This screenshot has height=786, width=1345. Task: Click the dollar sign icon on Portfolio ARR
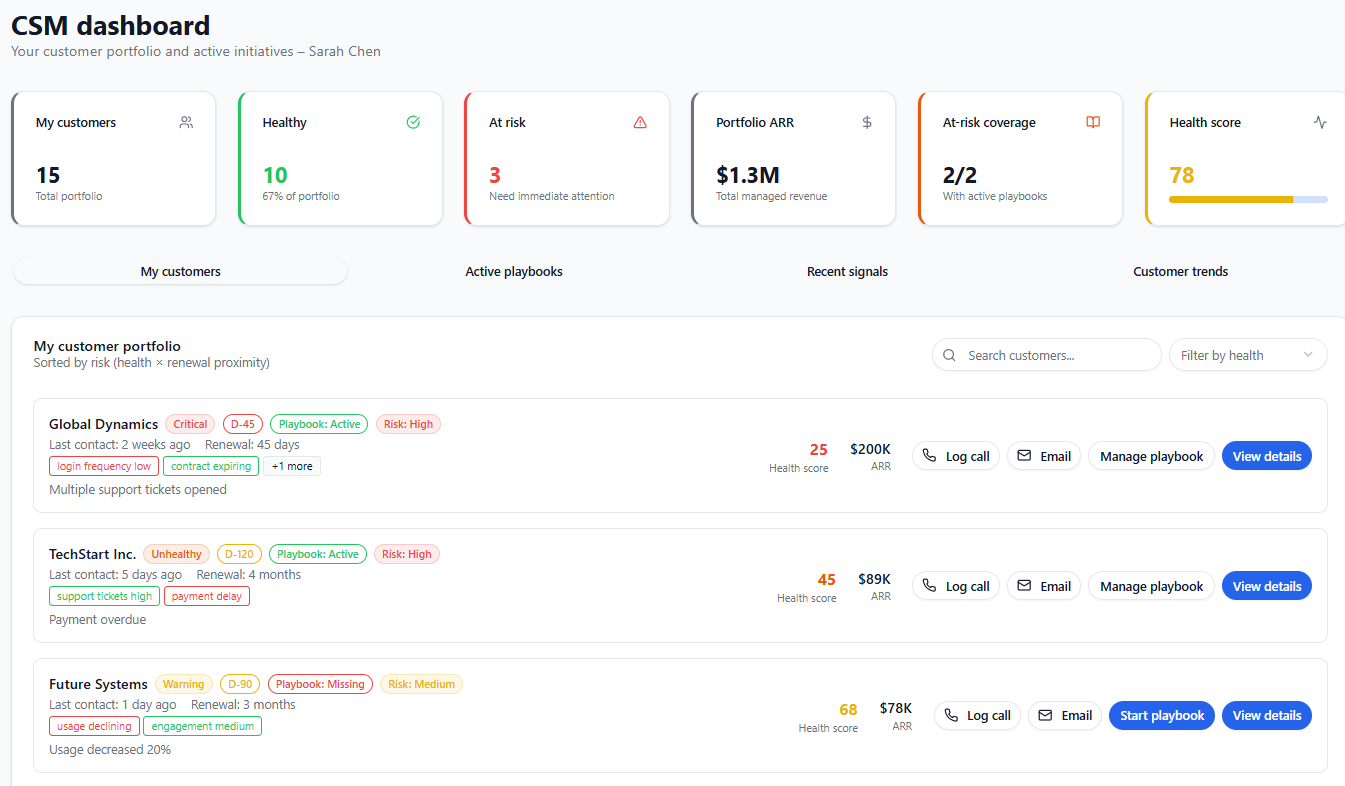(867, 122)
